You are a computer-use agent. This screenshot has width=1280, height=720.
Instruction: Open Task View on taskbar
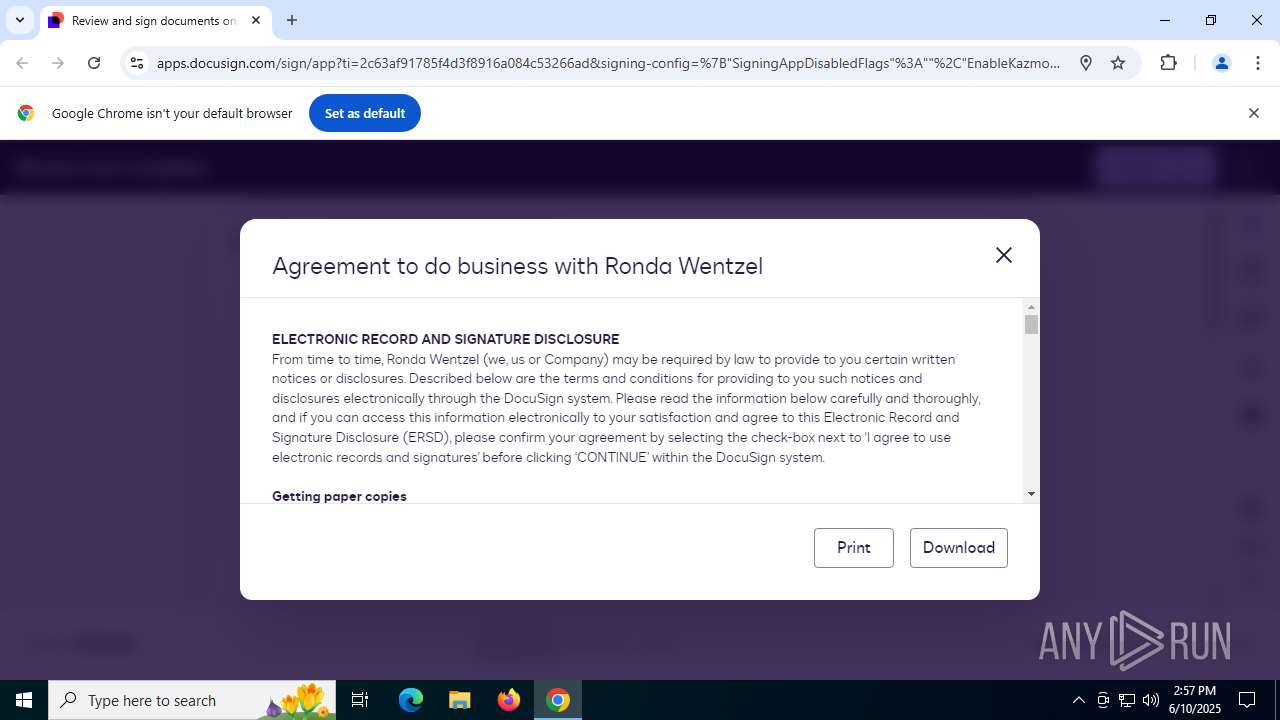pos(360,700)
